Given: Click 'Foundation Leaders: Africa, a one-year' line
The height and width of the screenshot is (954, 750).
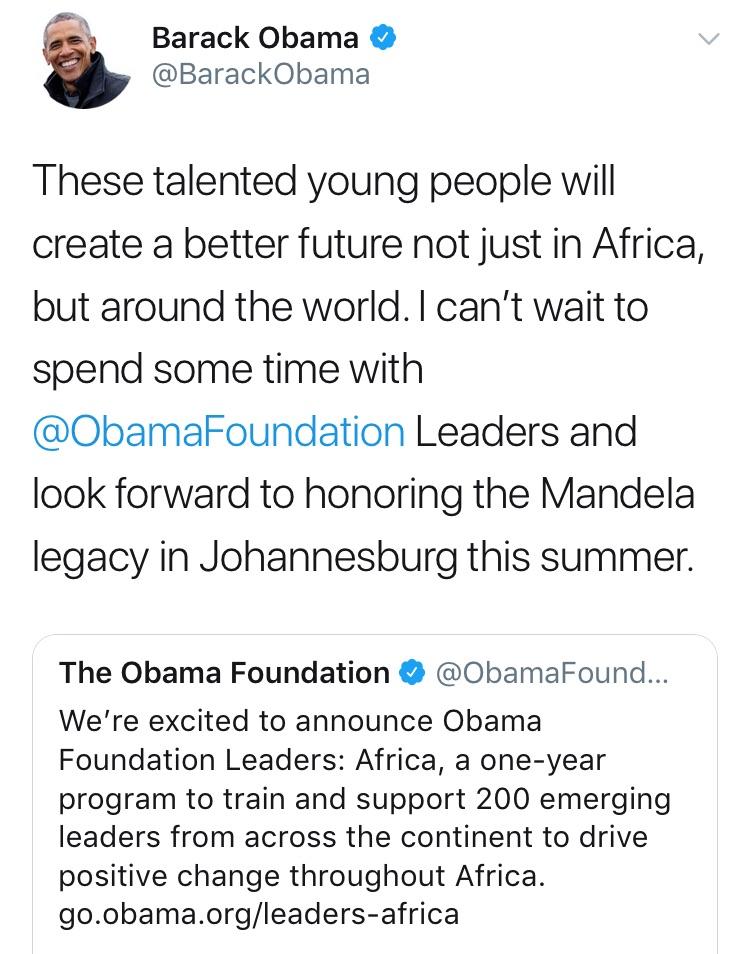Looking at the screenshot, I should (x=332, y=760).
